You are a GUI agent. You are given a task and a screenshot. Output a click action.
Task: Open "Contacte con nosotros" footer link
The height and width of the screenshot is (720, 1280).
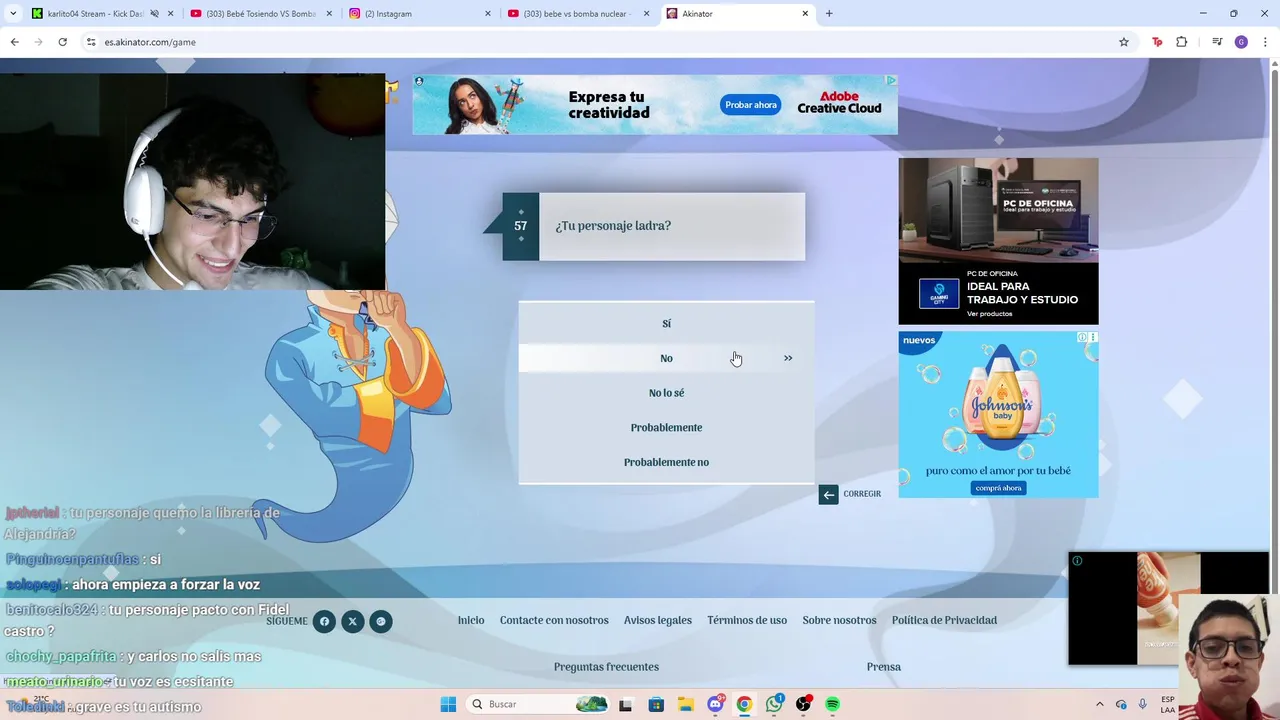pos(554,620)
